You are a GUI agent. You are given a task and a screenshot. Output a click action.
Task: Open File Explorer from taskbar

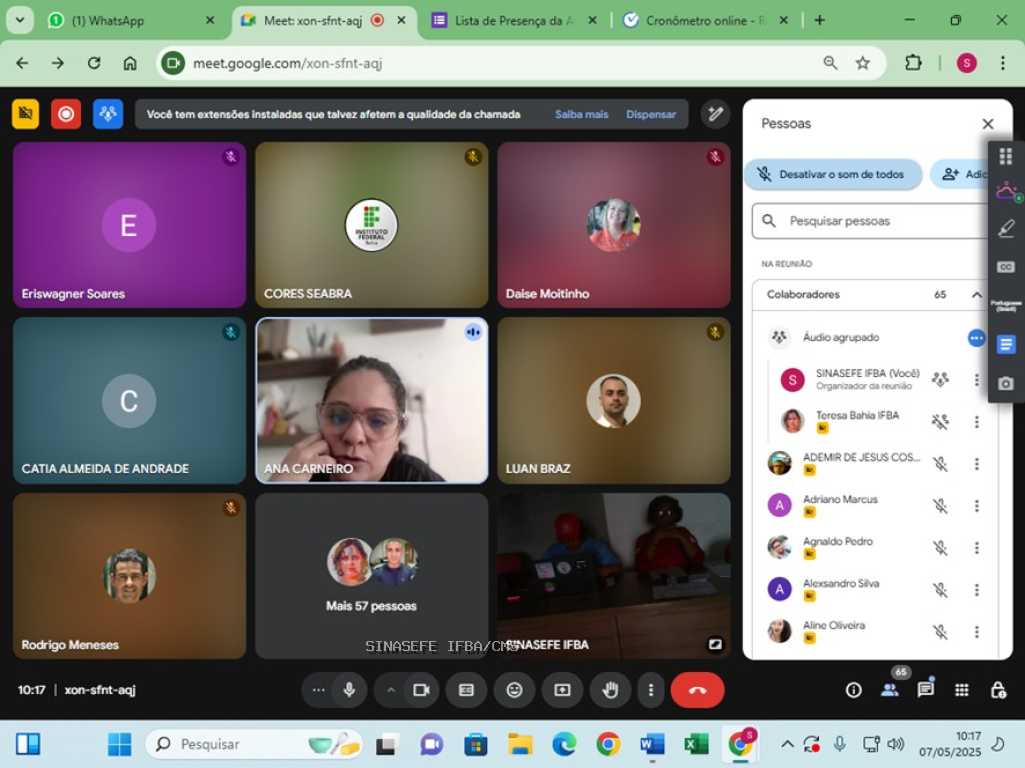pos(520,744)
